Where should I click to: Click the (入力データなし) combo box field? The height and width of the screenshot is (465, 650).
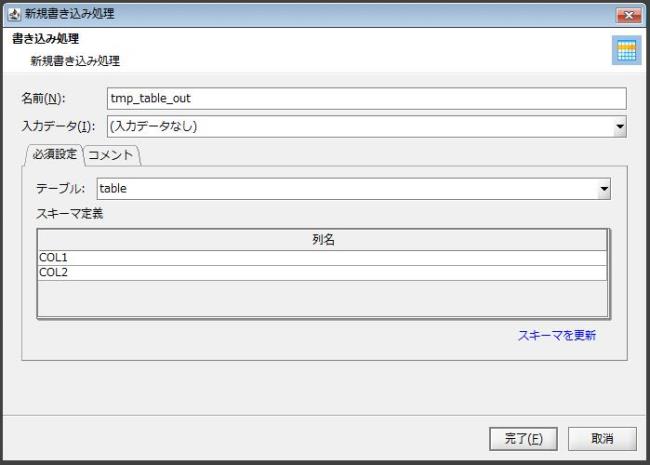pos(358,127)
